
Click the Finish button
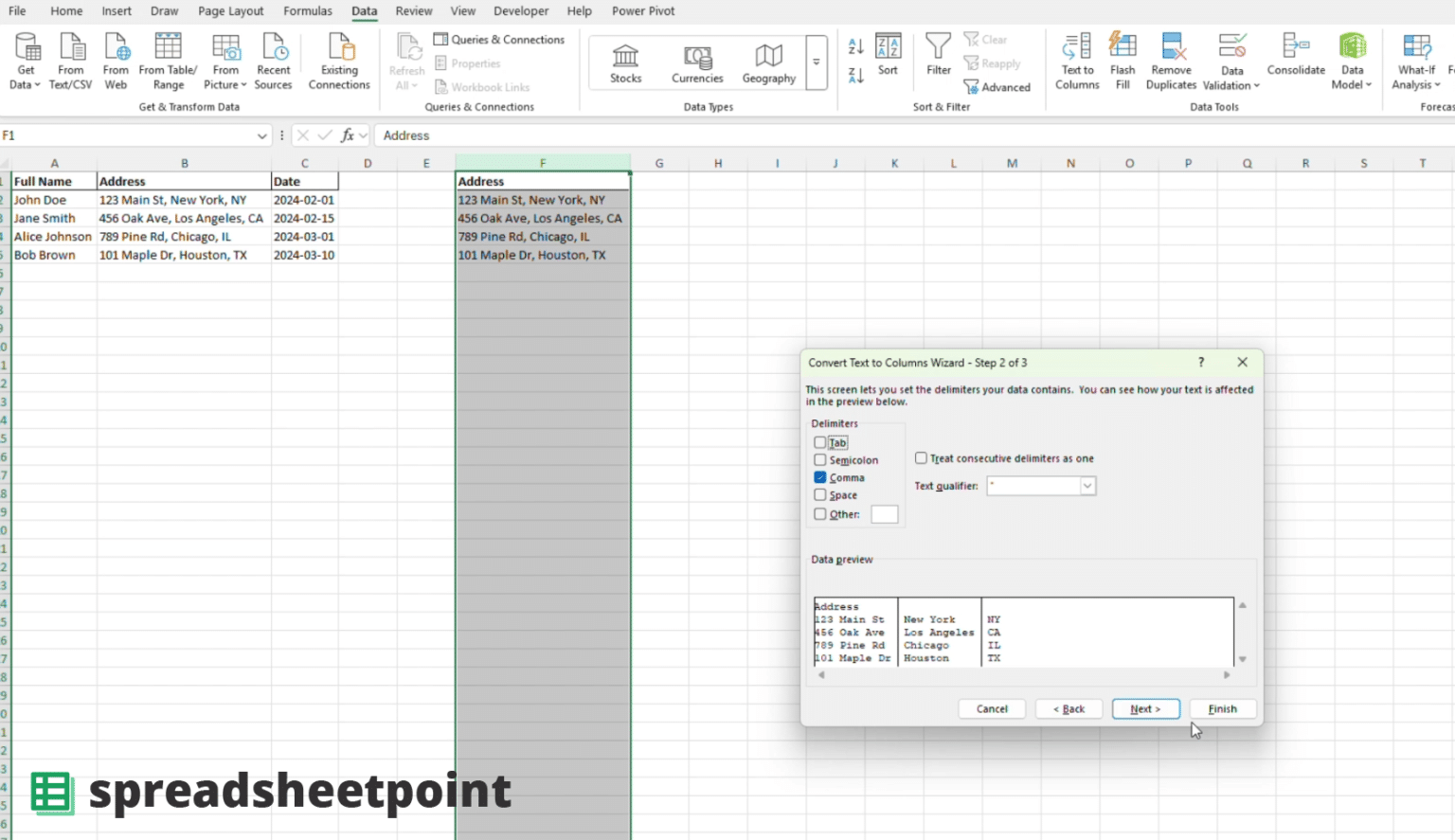[1222, 708]
